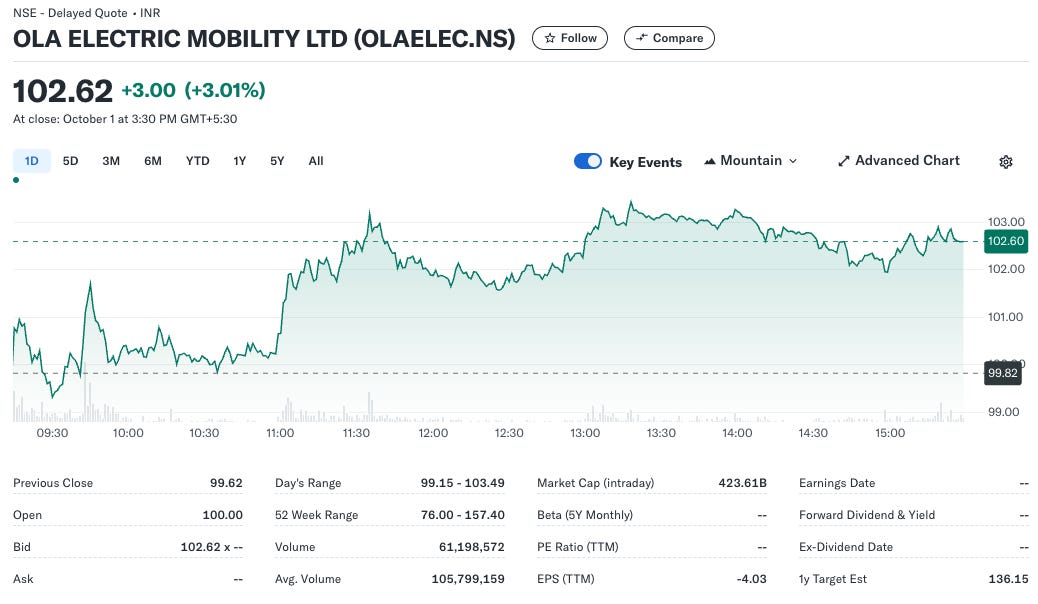The width and height of the screenshot is (1038, 604).
Task: Click the (+3.01%) percent change
Action: coord(224,90)
